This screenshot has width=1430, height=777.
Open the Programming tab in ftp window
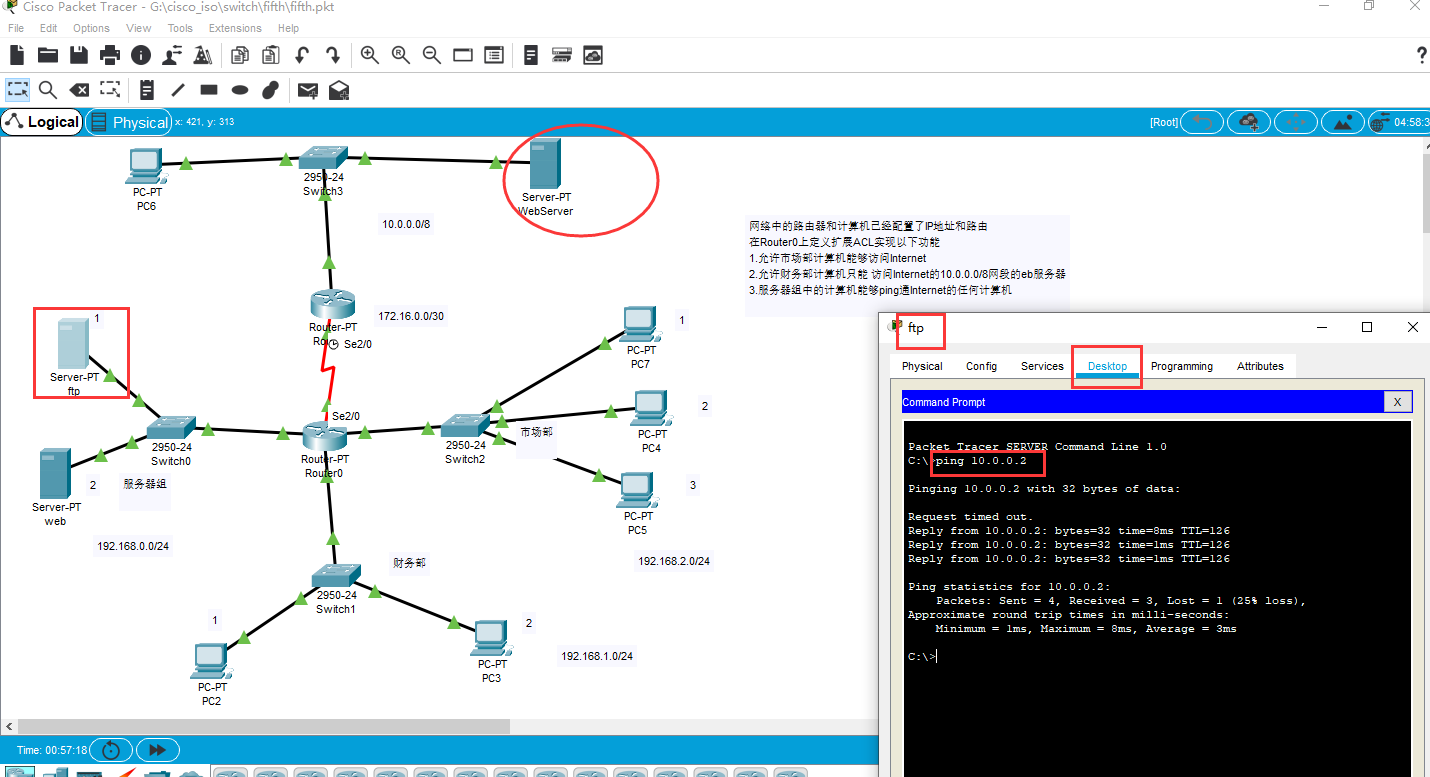[1182, 366]
